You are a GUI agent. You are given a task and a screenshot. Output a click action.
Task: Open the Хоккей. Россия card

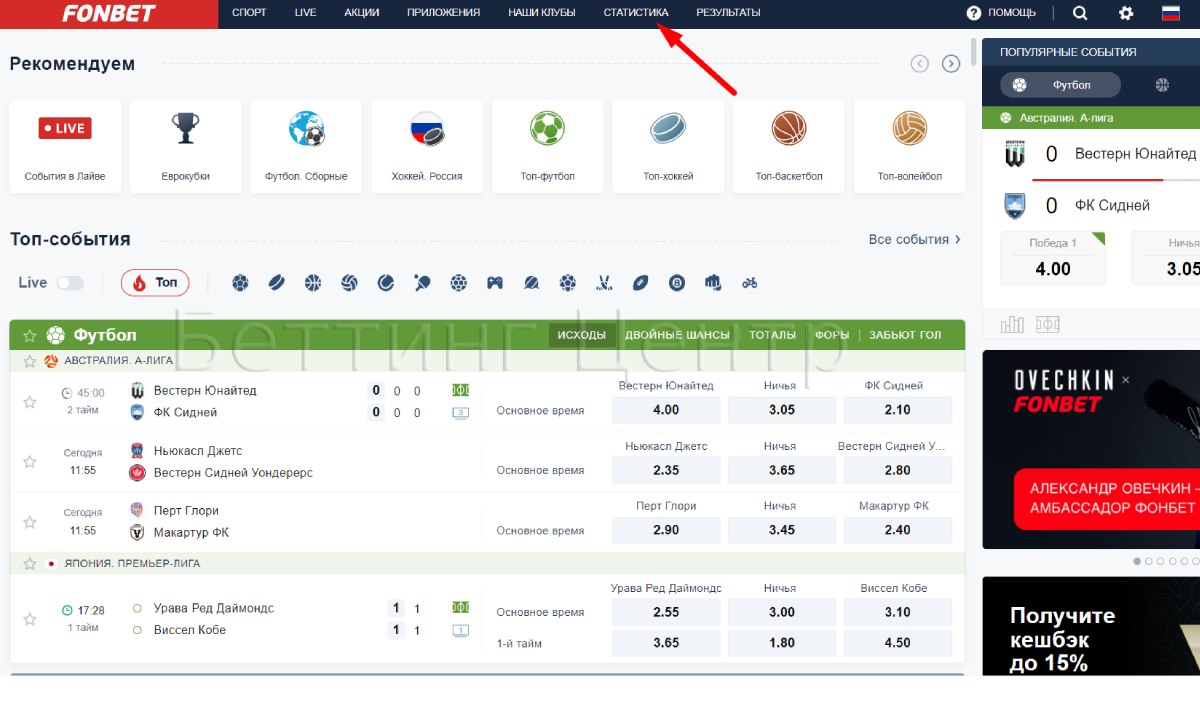click(x=427, y=146)
